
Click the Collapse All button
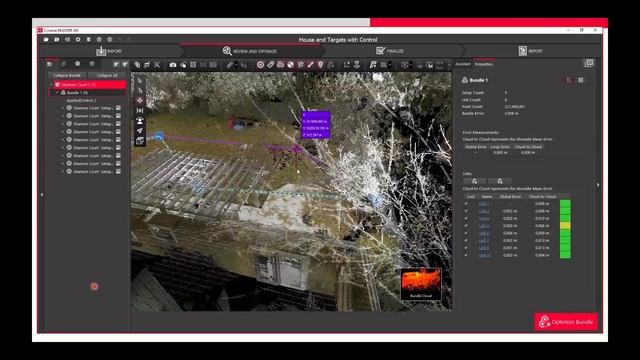point(107,76)
